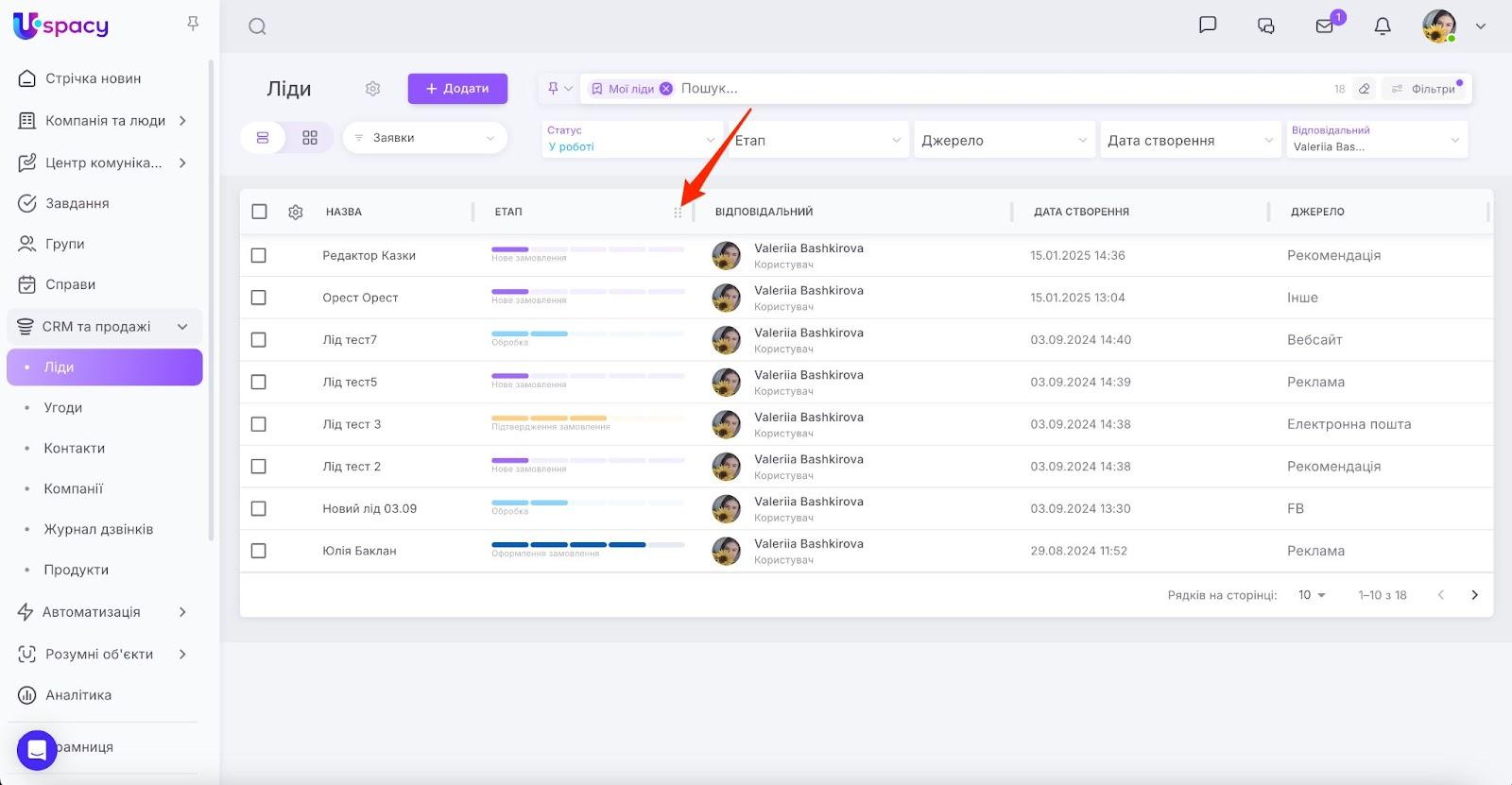The width and height of the screenshot is (1512, 785).
Task: Pin the sidebar with pin icon
Action: click(x=193, y=24)
